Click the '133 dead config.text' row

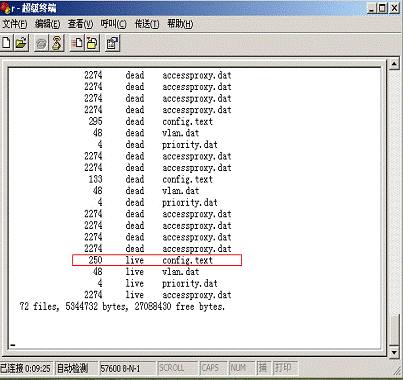point(151,179)
